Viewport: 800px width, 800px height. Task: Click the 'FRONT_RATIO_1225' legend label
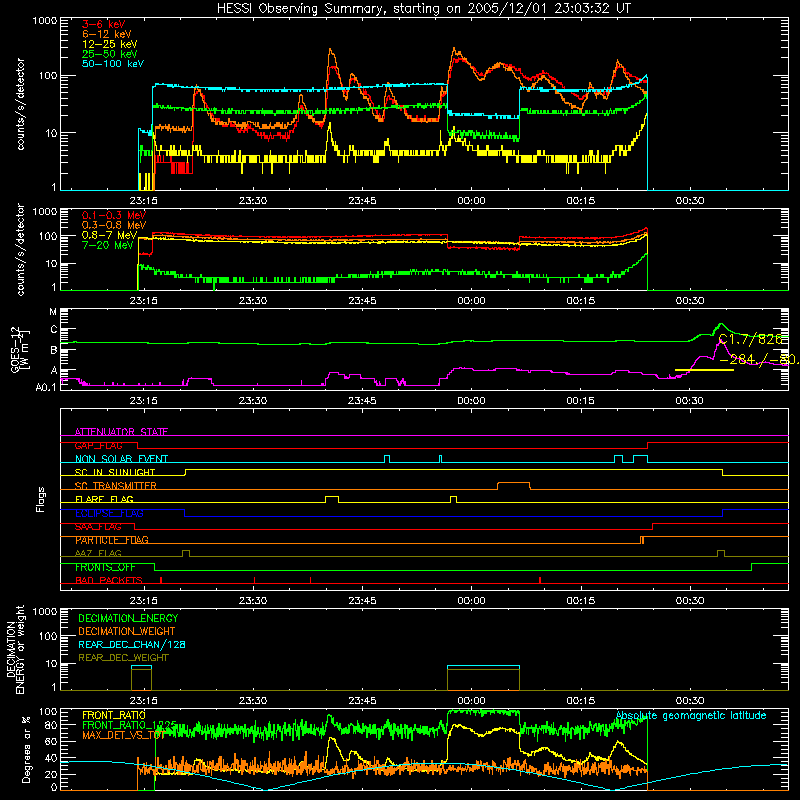point(129,725)
